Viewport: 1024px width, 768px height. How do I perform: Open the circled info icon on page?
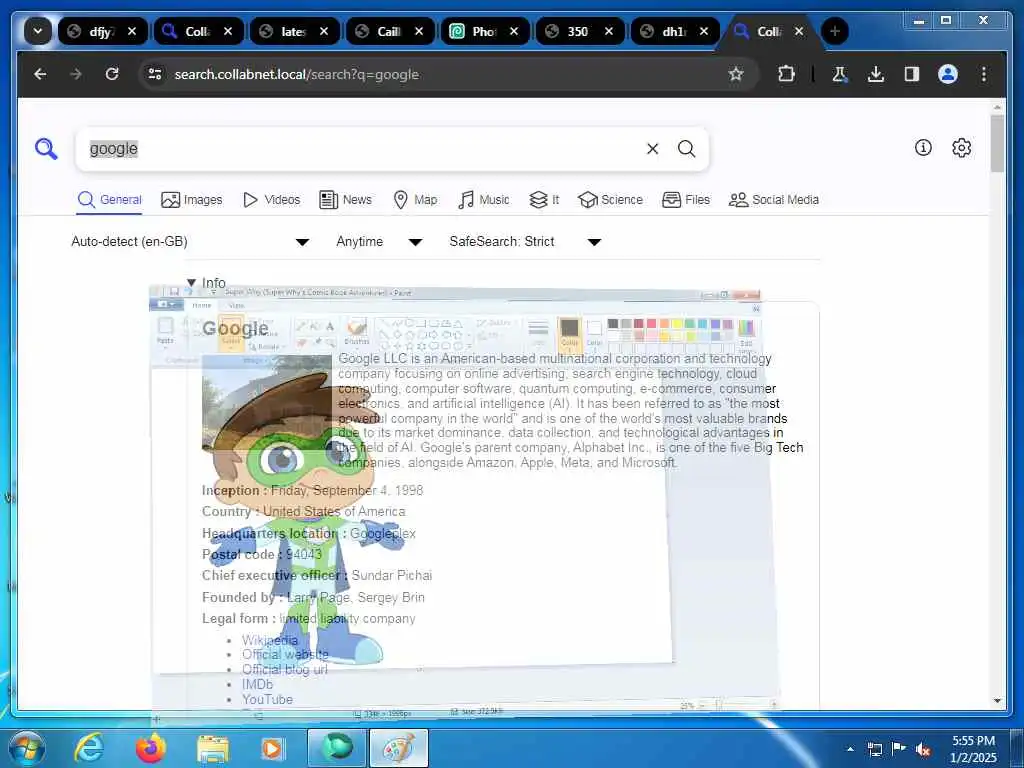923,148
